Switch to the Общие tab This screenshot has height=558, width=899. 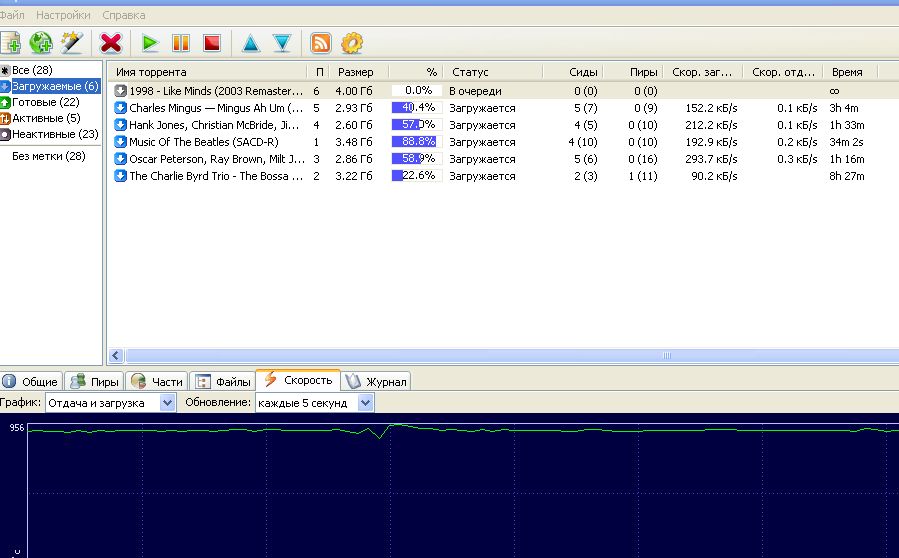[31, 381]
